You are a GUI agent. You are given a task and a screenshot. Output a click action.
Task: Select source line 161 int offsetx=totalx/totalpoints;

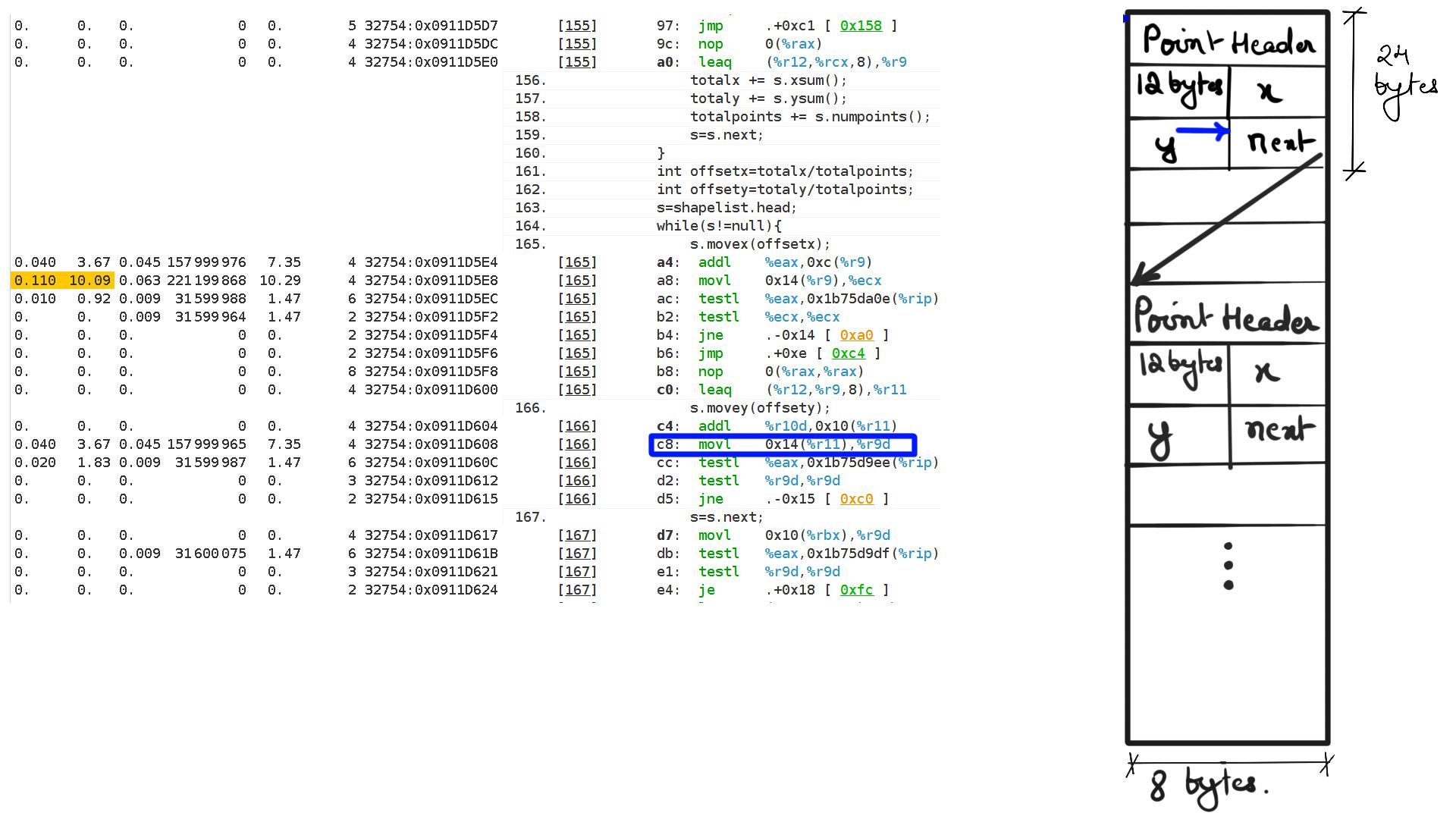coord(721,171)
